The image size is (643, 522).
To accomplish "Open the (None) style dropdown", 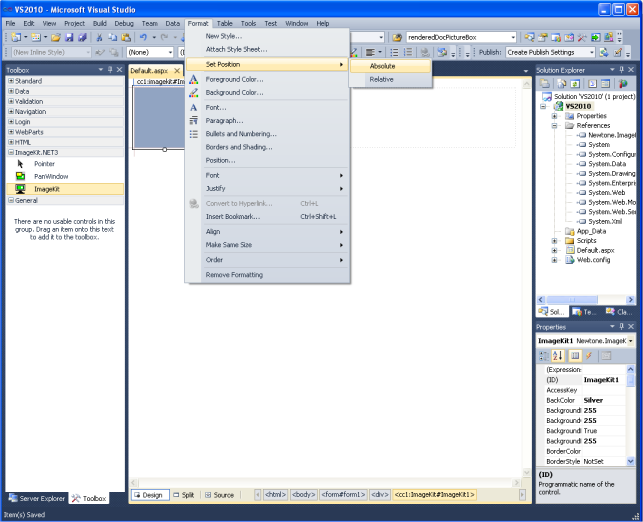I will point(170,52).
